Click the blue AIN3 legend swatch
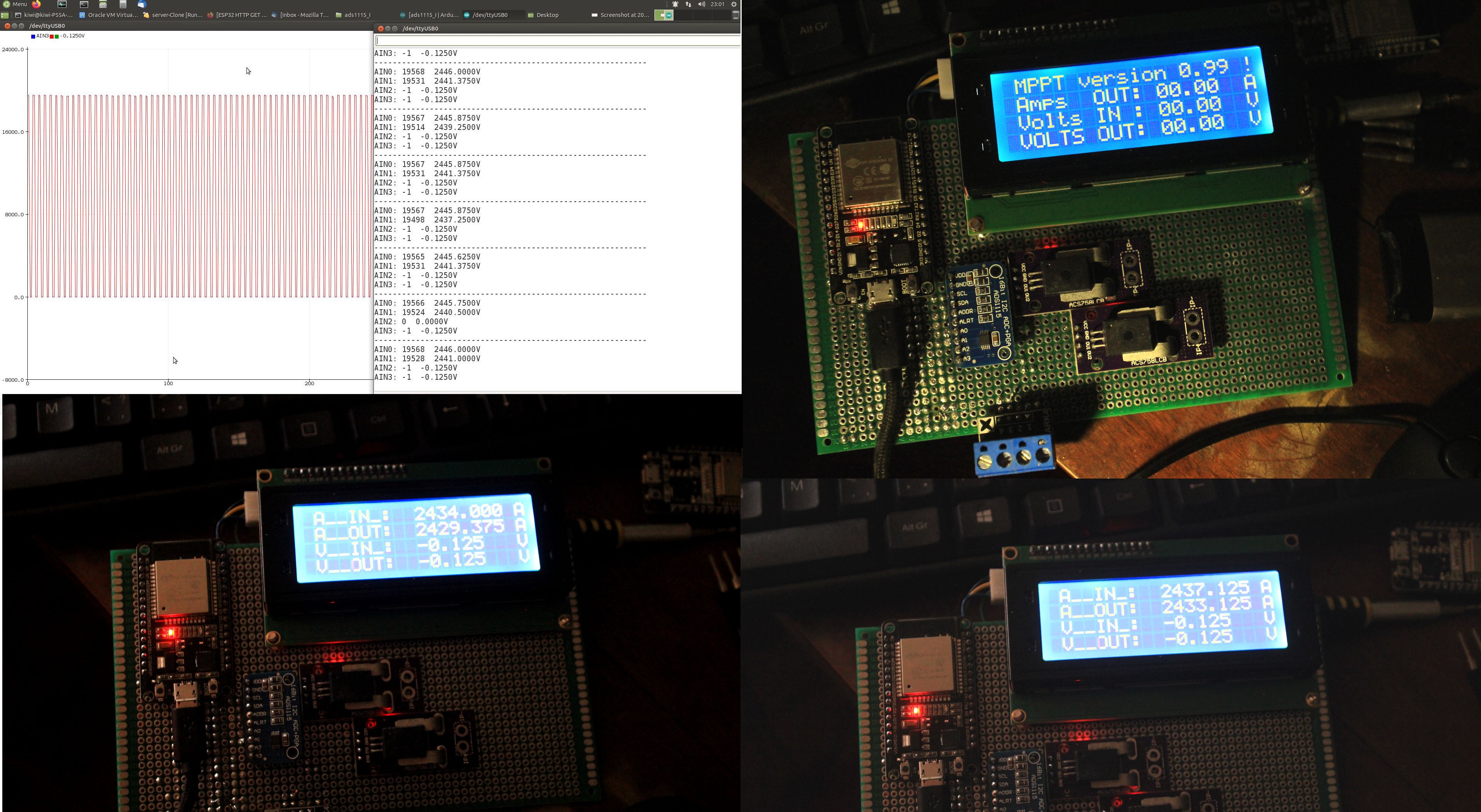This screenshot has height=812, width=1481. point(33,36)
